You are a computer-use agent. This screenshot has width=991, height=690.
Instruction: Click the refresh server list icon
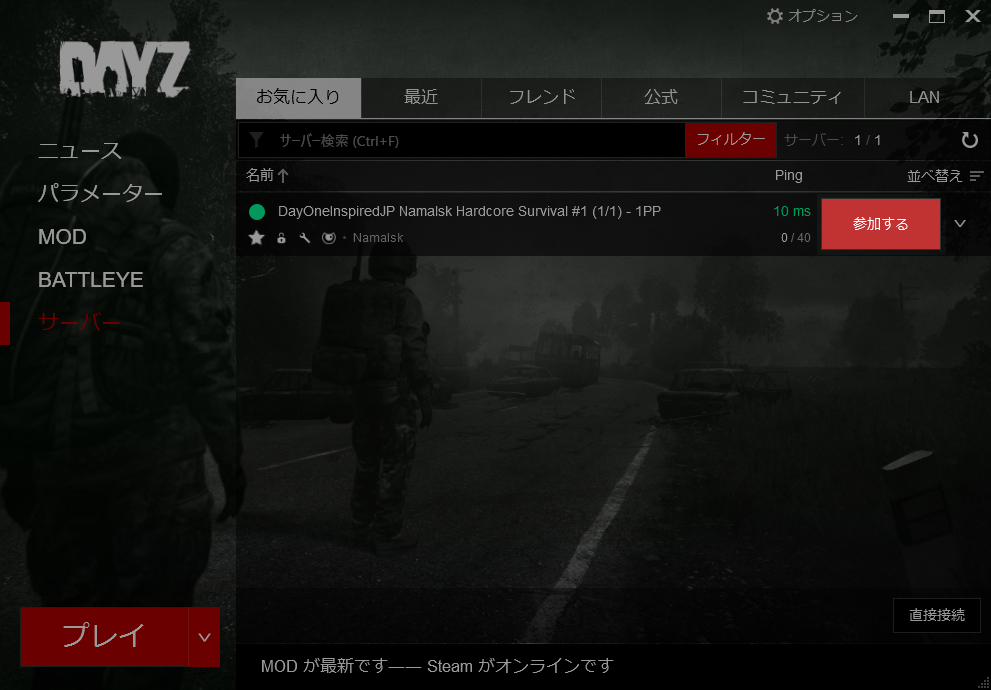point(970,140)
